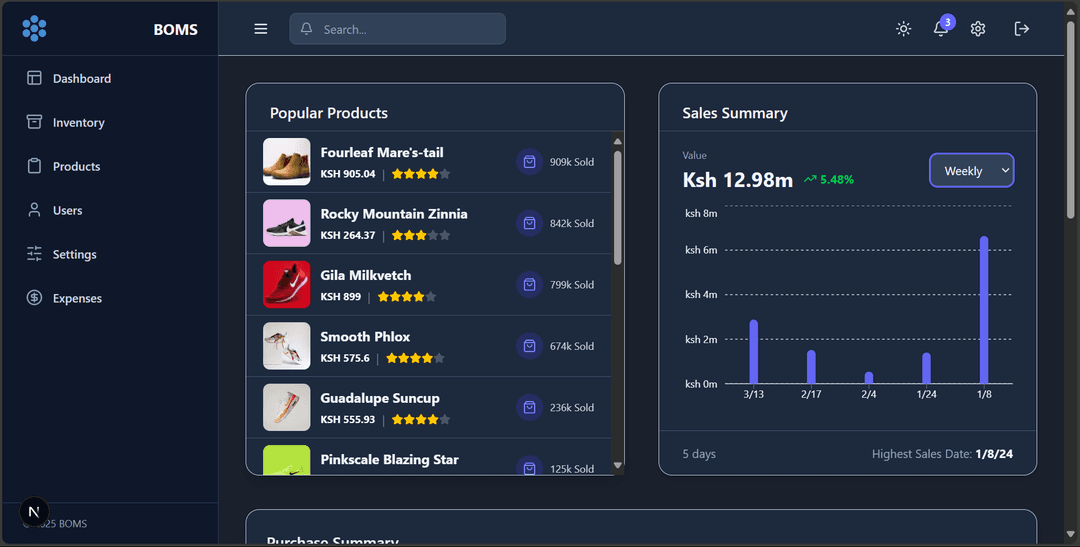
Task: Select the Products clipboard icon
Action: [34, 166]
